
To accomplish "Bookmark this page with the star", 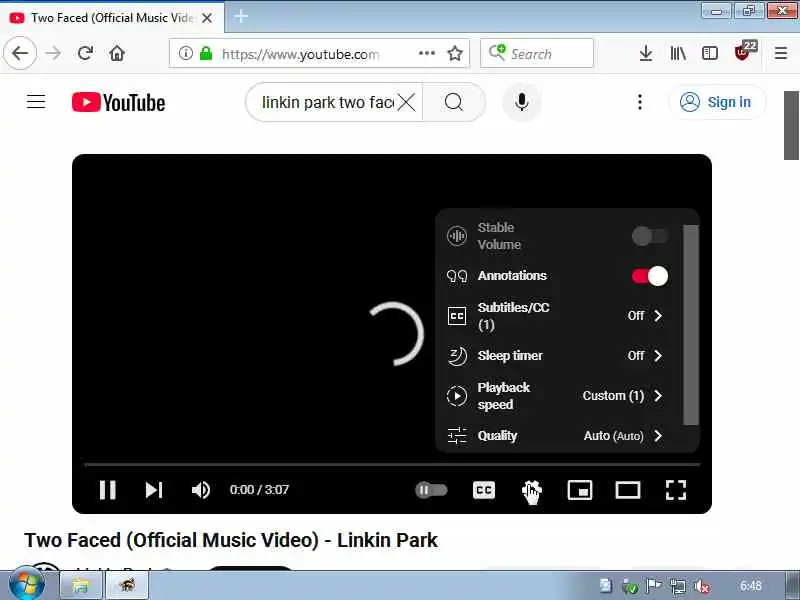I will click(455, 53).
